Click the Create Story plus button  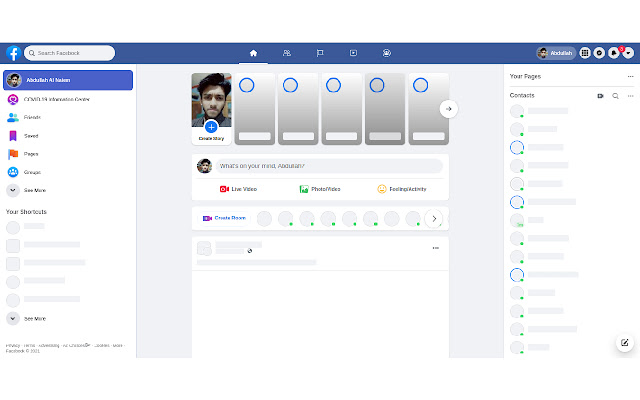pos(211,127)
